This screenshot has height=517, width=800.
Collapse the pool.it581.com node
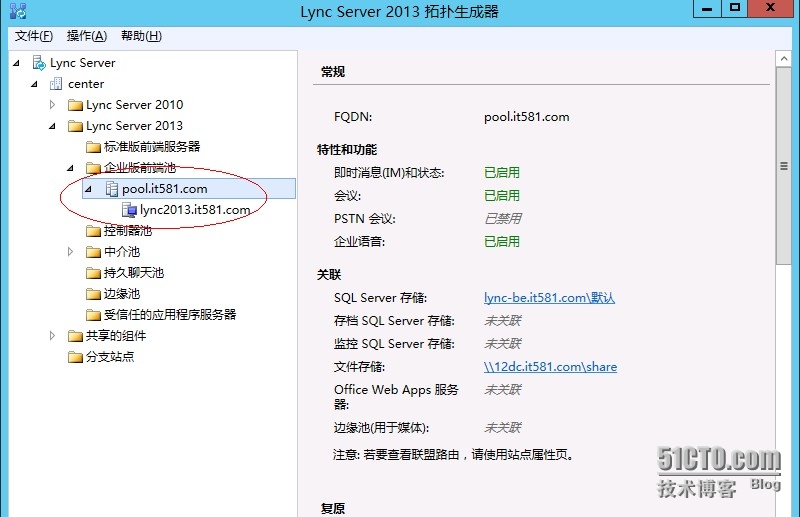tap(88, 189)
